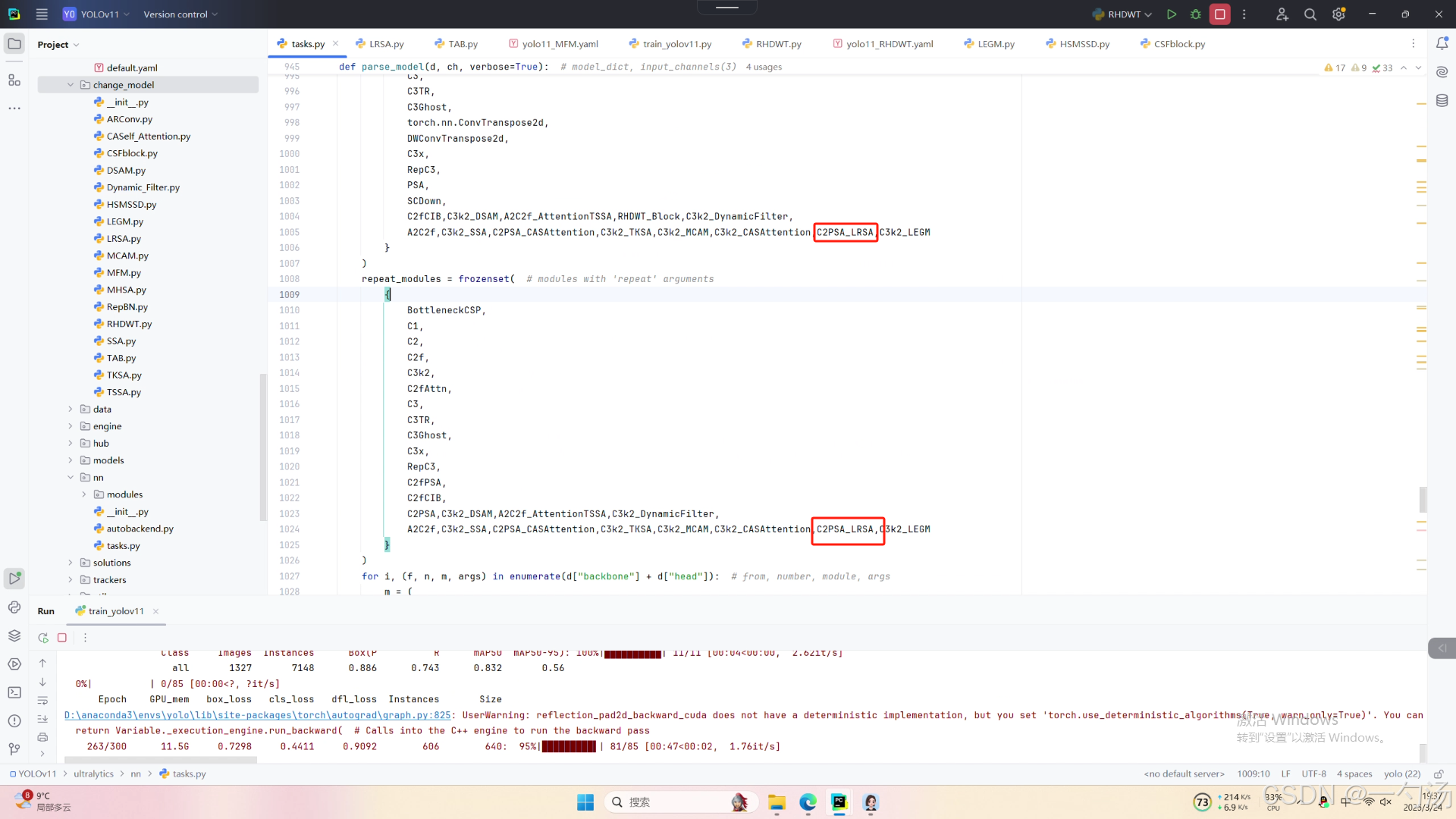The image size is (1456, 819).
Task: Switch to LRSA.py editor tab
Action: pos(386,44)
